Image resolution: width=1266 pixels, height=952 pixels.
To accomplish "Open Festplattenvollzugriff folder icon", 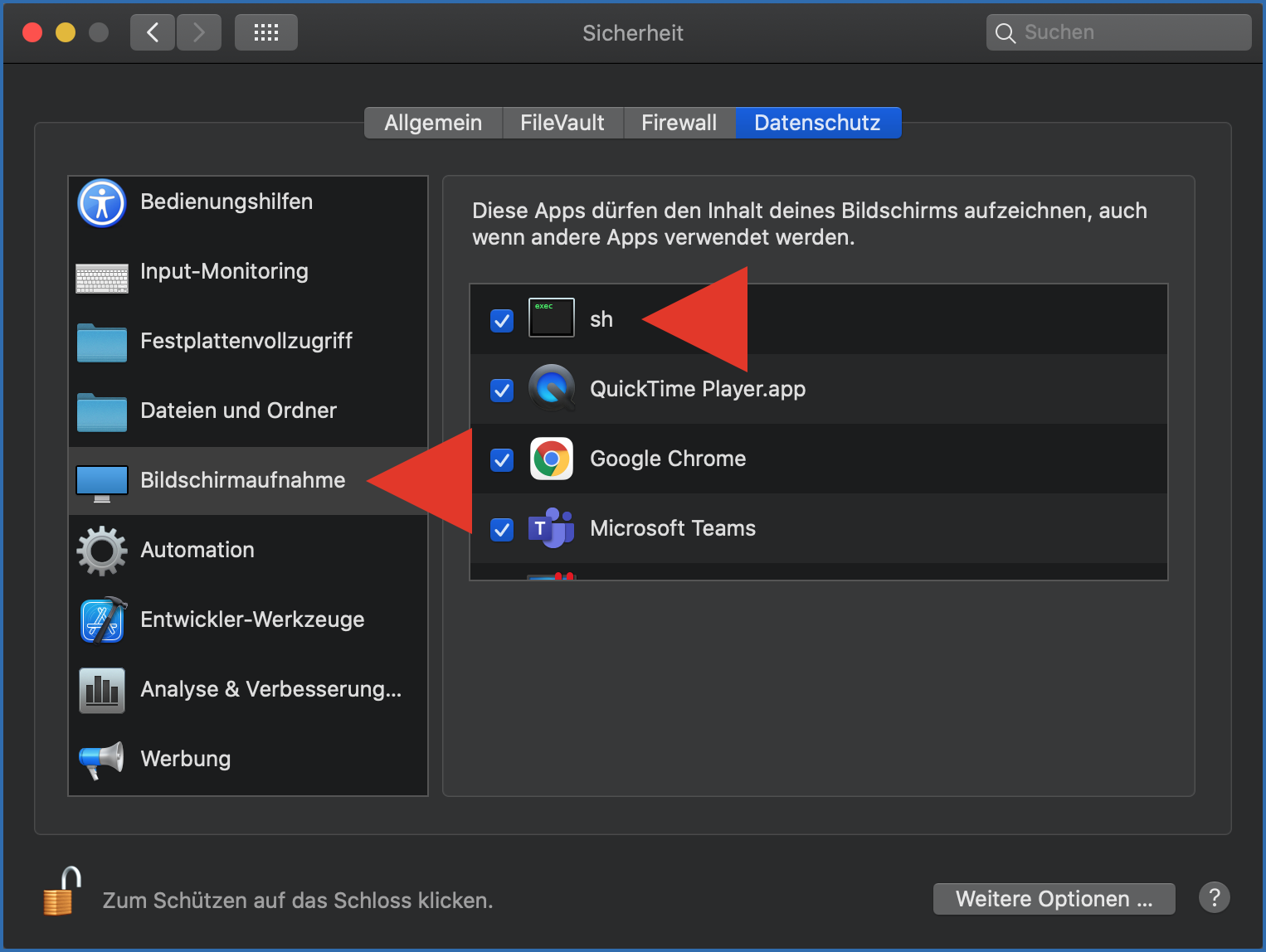I will click(x=102, y=342).
